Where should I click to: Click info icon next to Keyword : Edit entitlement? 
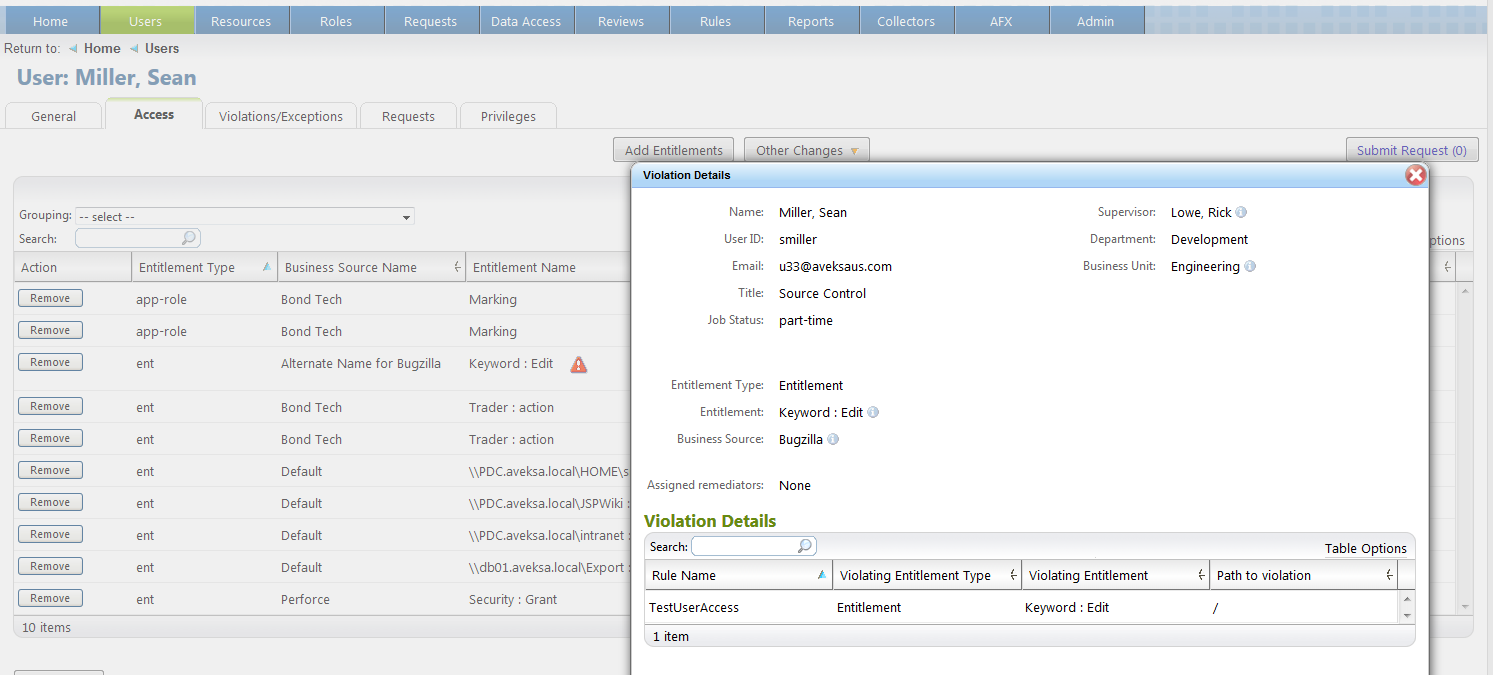pyautogui.click(x=873, y=412)
